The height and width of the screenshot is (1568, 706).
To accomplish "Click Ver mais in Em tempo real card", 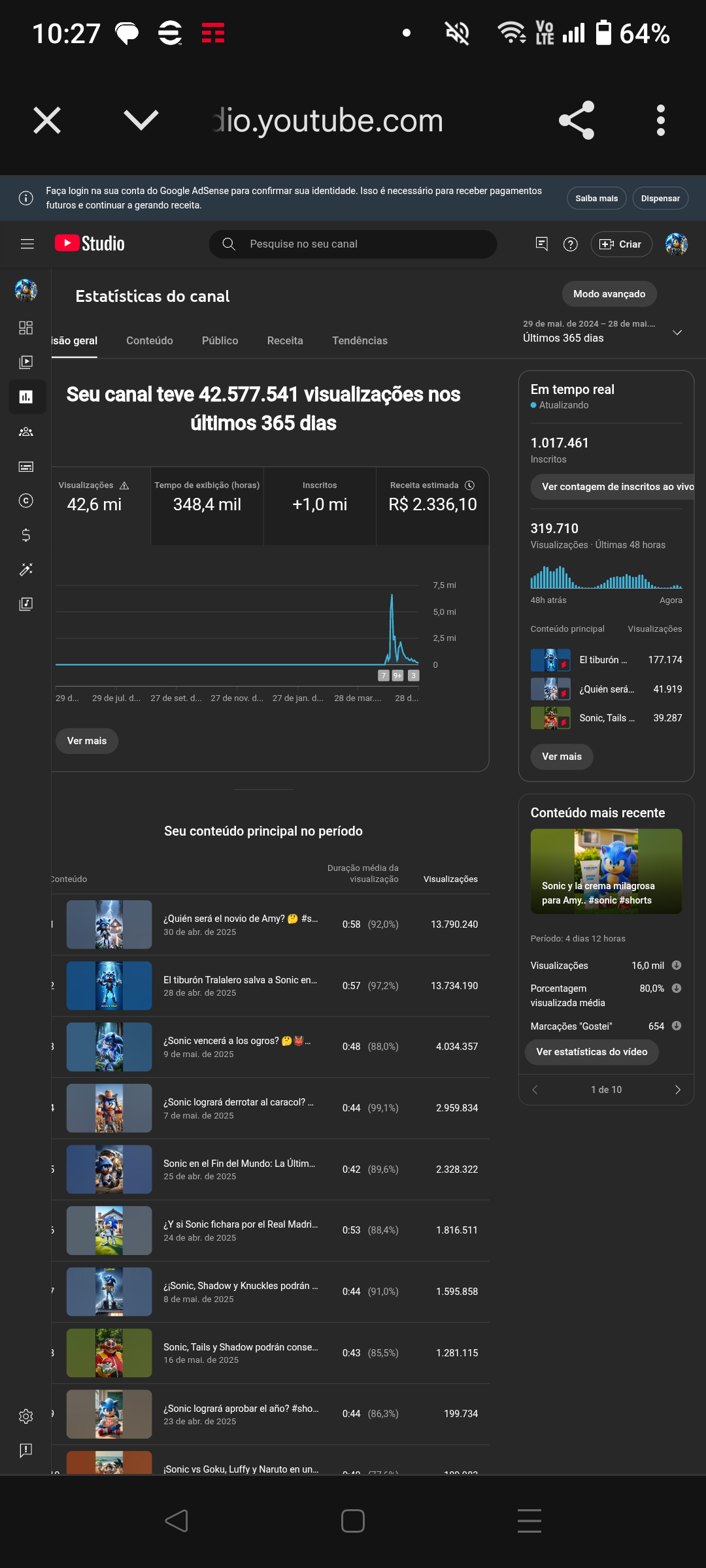I will (562, 757).
